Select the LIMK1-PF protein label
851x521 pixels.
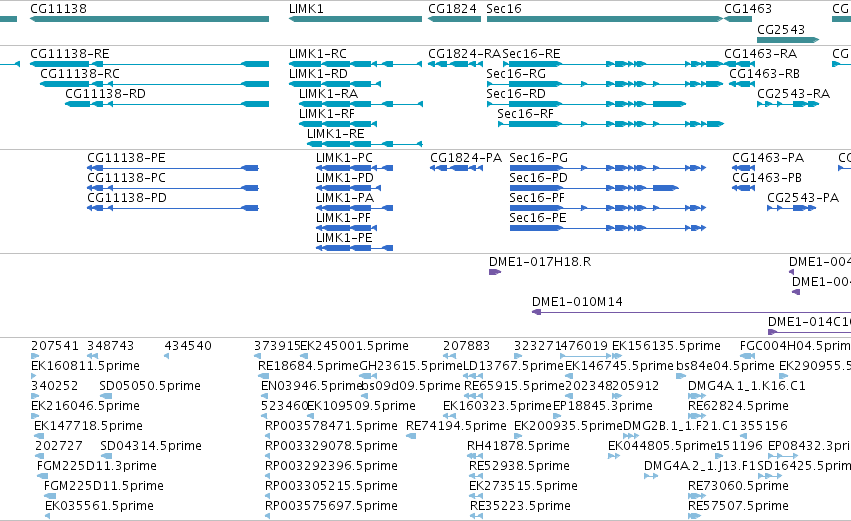click(x=343, y=218)
